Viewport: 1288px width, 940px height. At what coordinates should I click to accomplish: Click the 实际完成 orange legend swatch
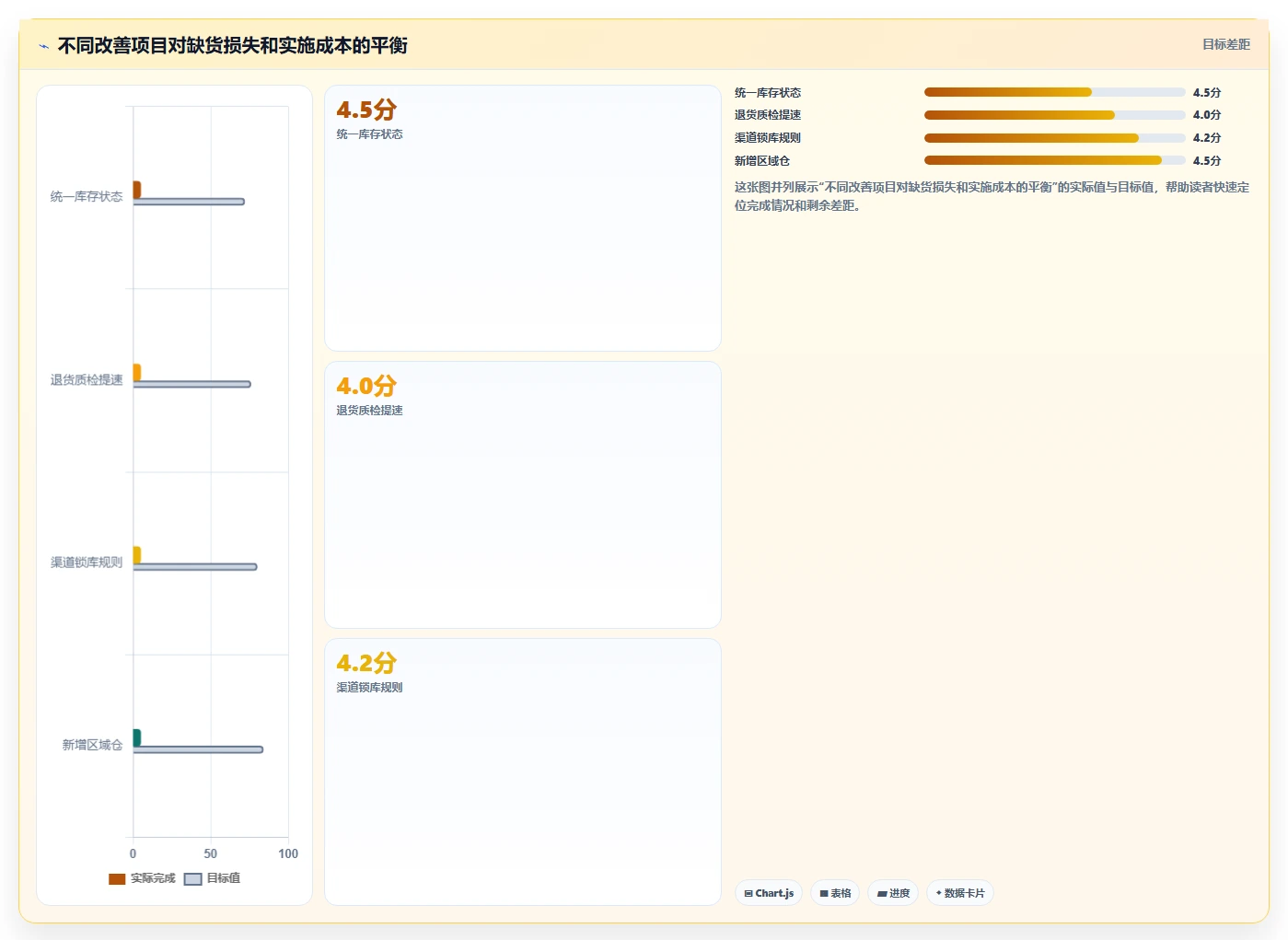117,879
